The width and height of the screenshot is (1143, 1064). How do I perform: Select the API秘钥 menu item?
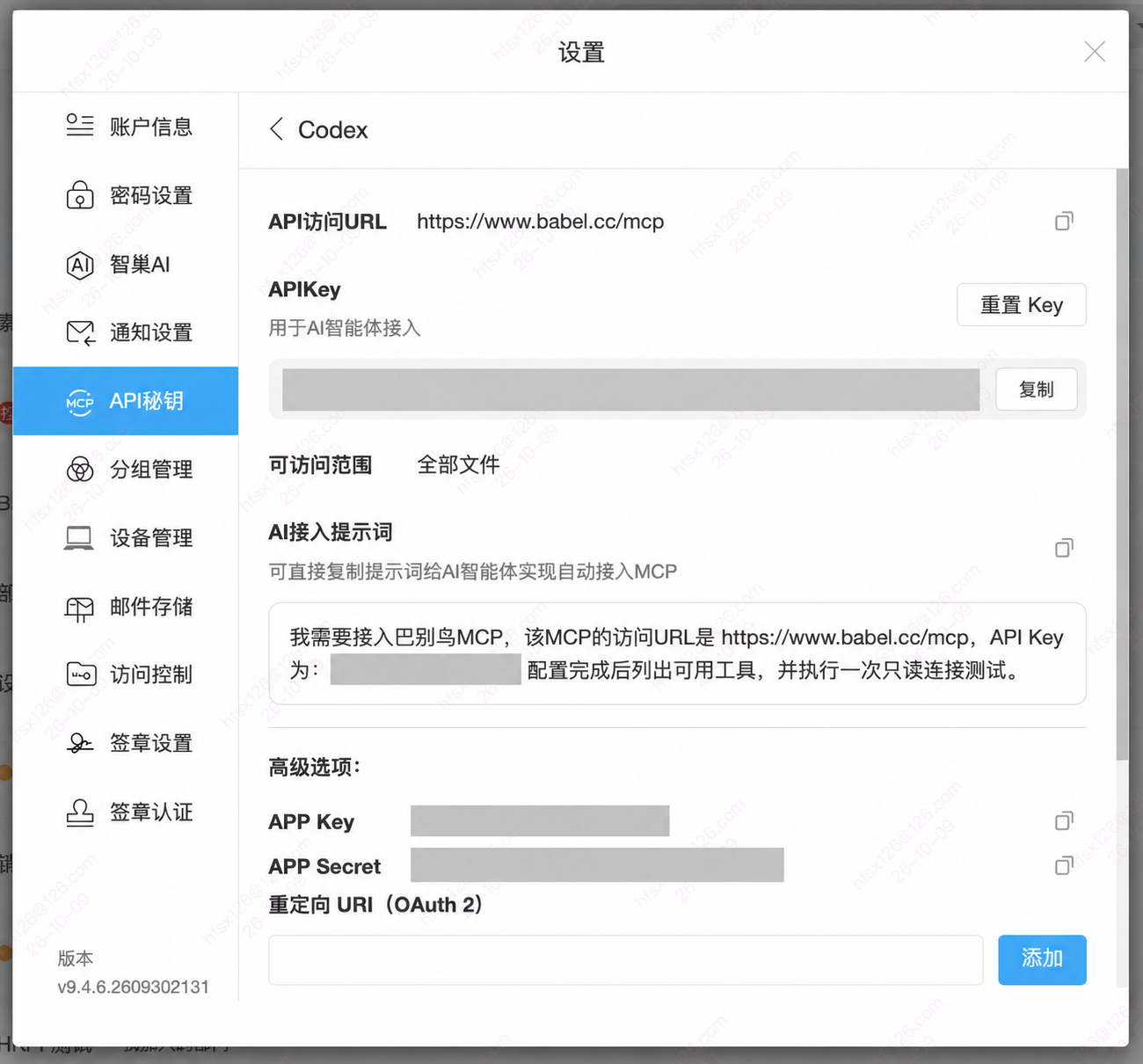coord(126,401)
